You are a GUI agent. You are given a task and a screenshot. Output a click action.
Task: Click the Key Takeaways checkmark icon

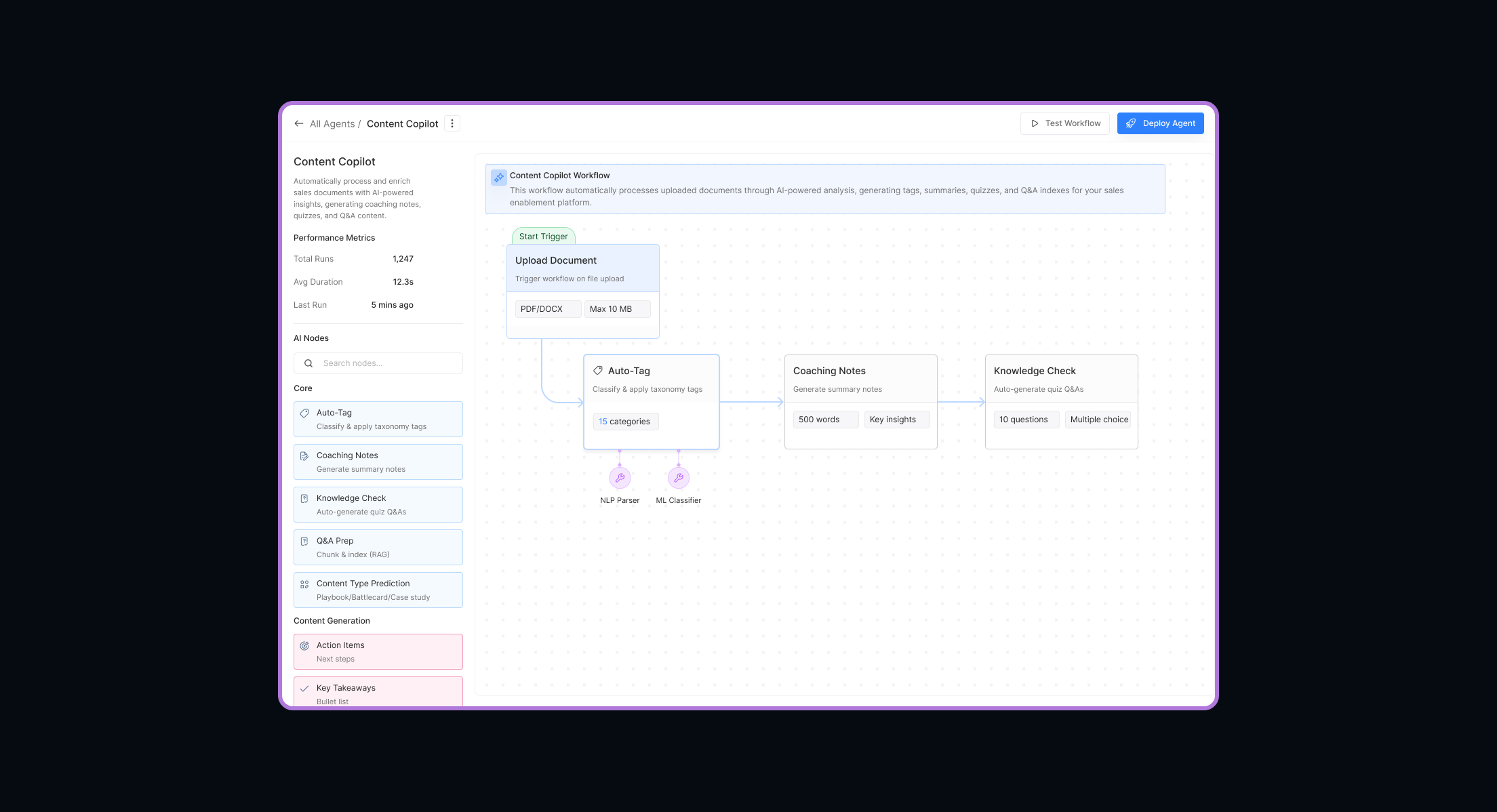click(x=304, y=688)
